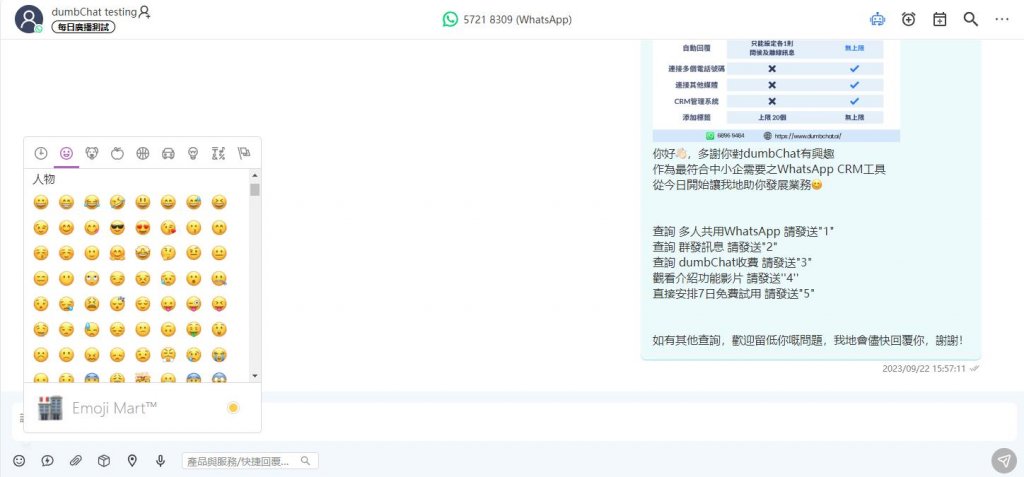
Task: Open the alarm reminder icon
Action: click(908, 20)
